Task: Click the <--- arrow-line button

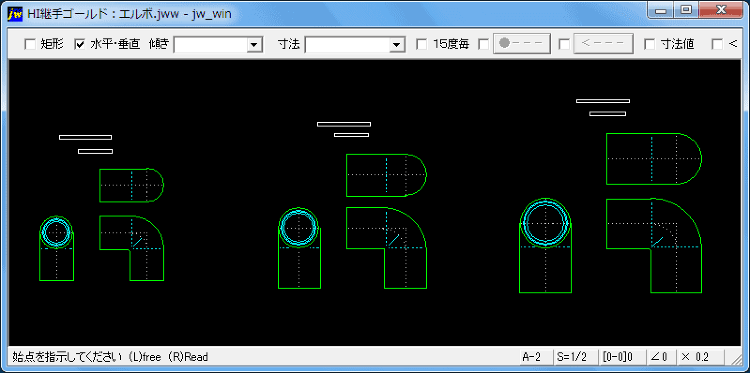Action: [604, 44]
